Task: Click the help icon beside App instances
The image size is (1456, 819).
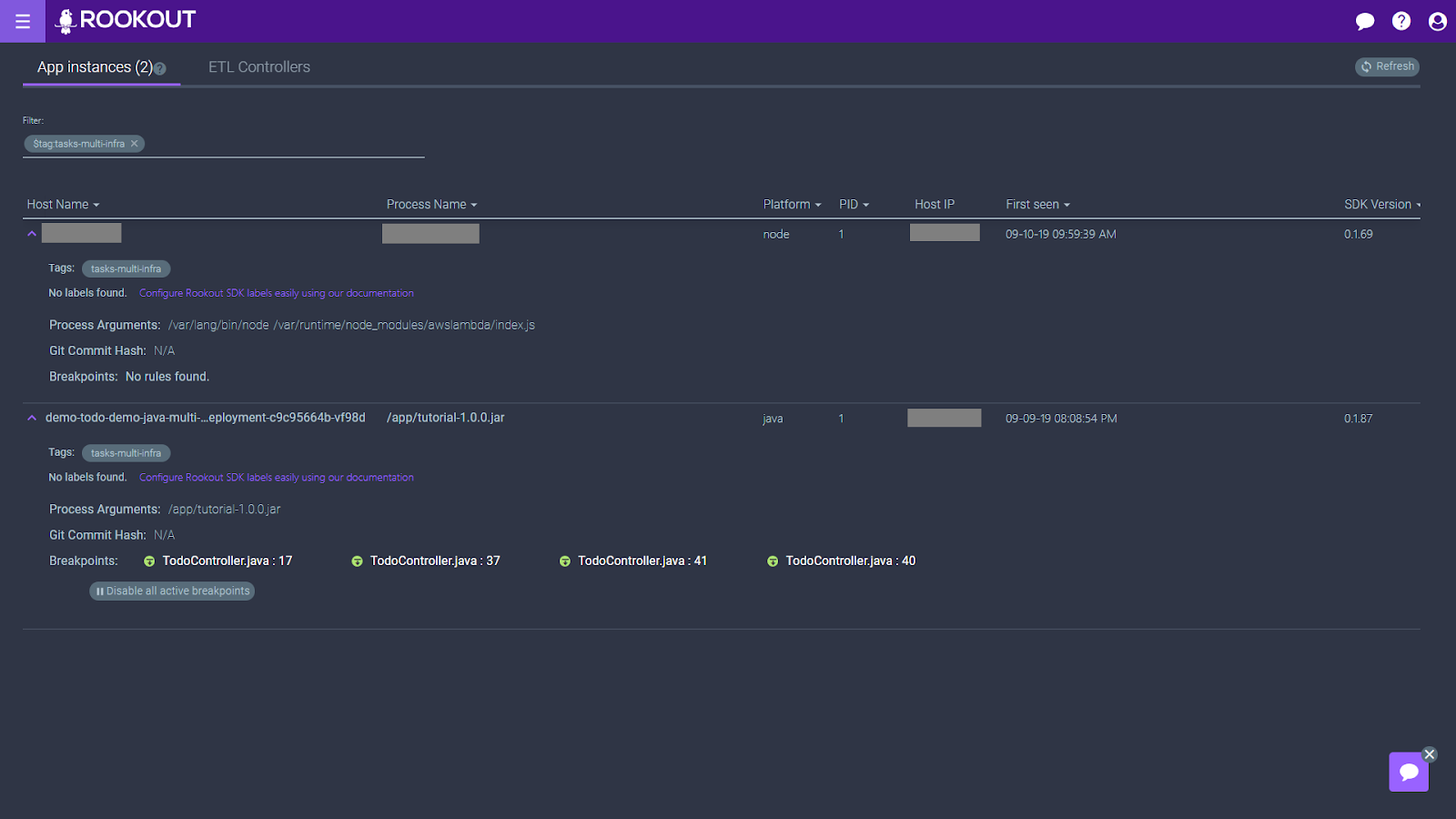Action: (x=160, y=68)
